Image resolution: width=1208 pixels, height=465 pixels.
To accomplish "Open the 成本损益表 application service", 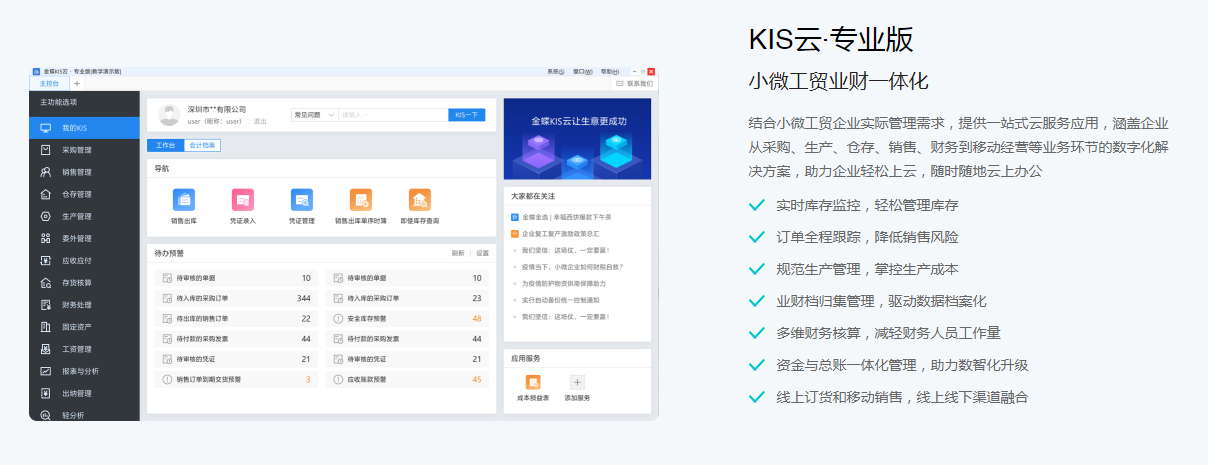I will coord(533,388).
